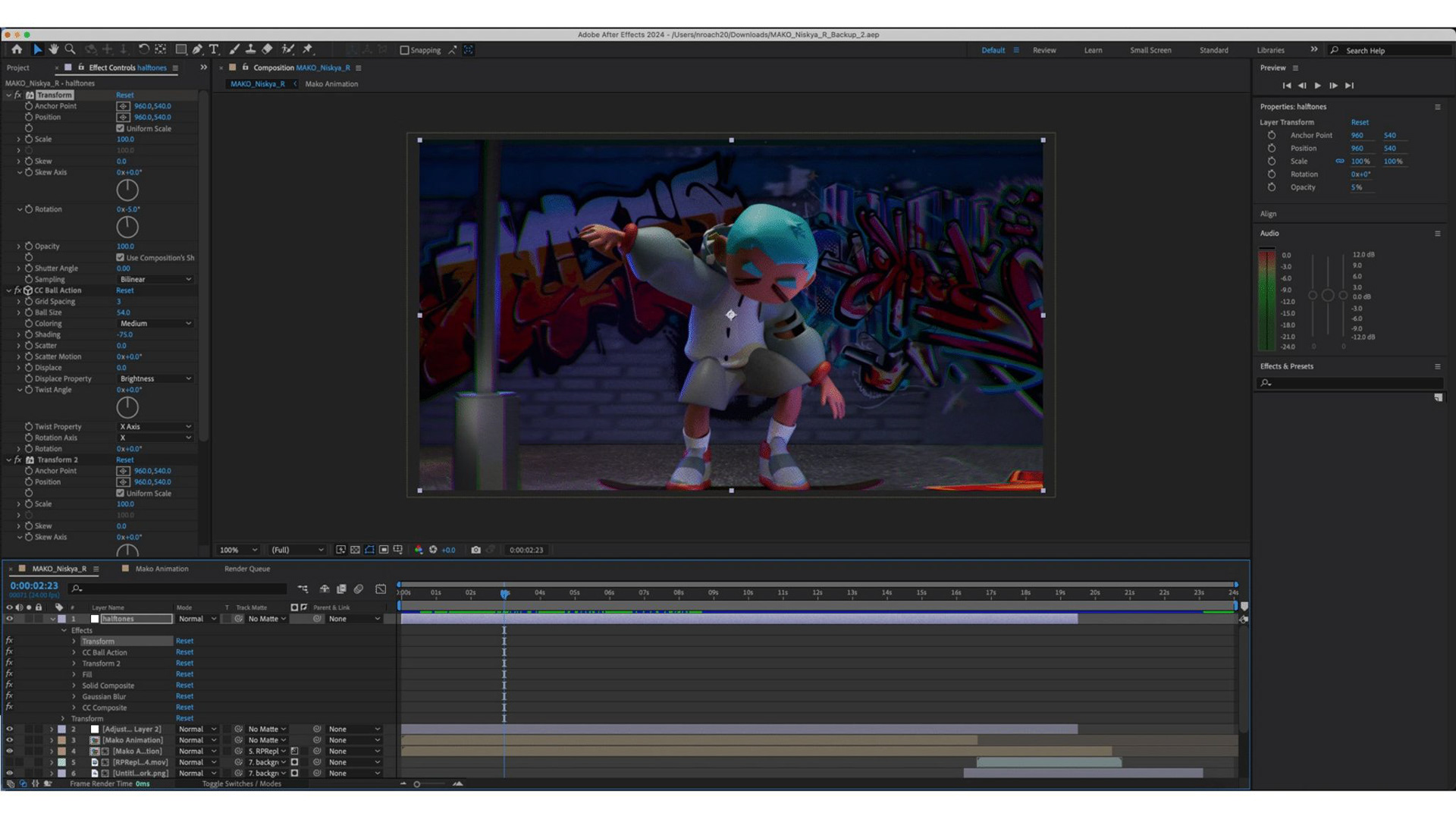Select the Rectangle shape tool
The width and height of the screenshot is (1456, 819).
tap(180, 49)
